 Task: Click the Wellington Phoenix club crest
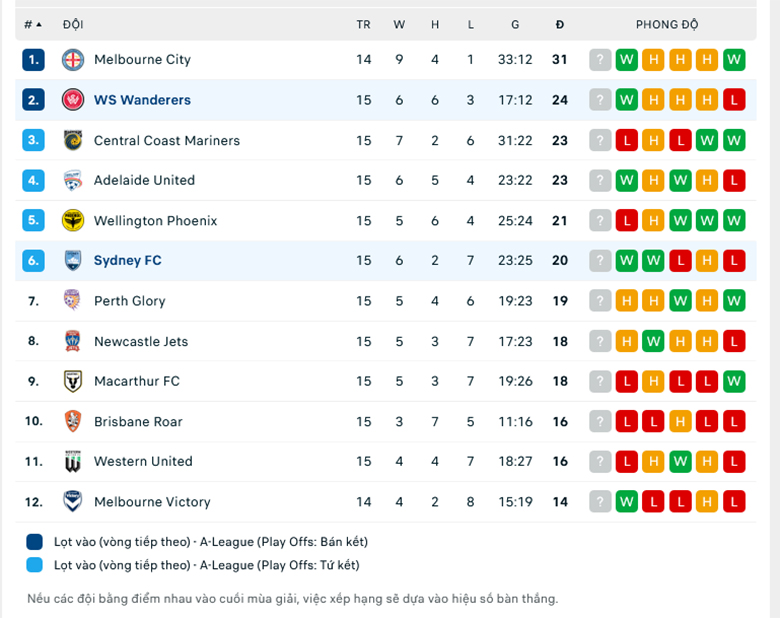click(x=72, y=221)
